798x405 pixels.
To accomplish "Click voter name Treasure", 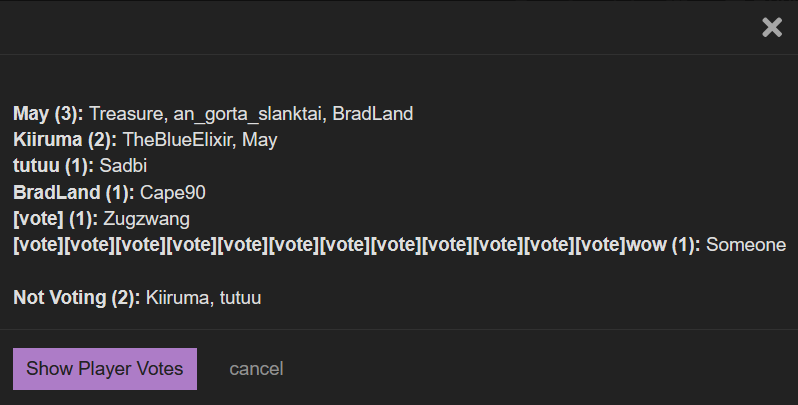I will (x=128, y=113).
